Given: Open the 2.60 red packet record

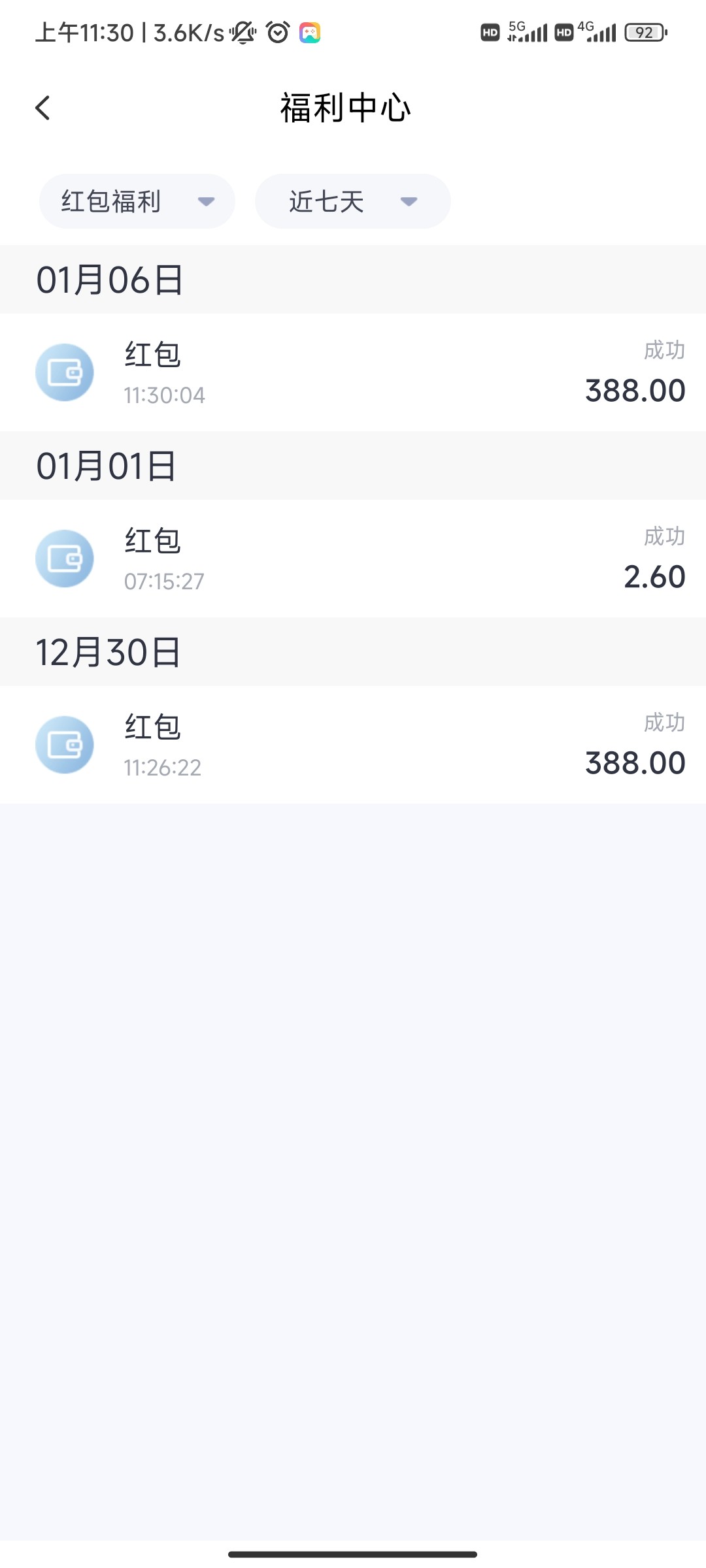Looking at the screenshot, I should [353, 559].
